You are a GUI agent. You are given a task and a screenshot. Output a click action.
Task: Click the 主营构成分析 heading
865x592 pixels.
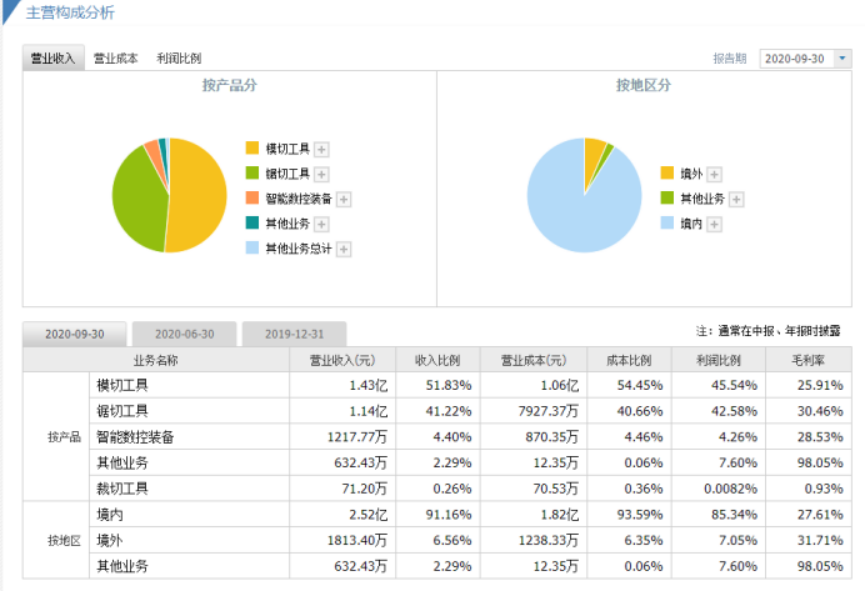click(70, 12)
